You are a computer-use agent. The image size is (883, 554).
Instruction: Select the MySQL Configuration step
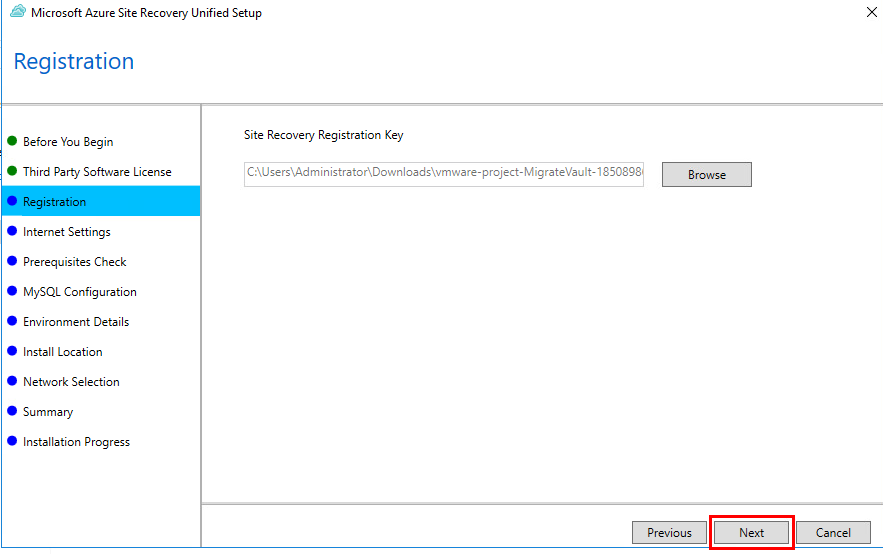(x=79, y=292)
